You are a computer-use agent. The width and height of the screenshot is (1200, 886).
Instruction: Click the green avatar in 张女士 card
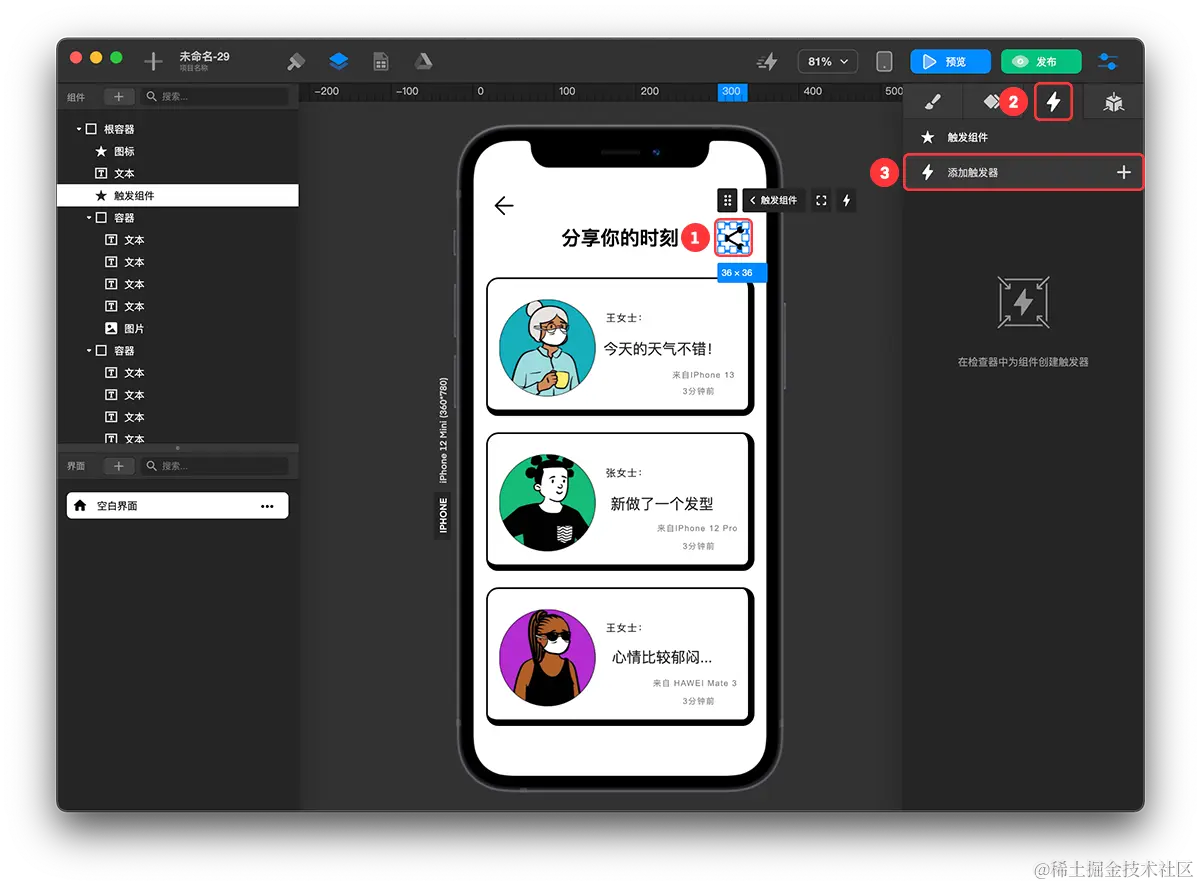[547, 503]
